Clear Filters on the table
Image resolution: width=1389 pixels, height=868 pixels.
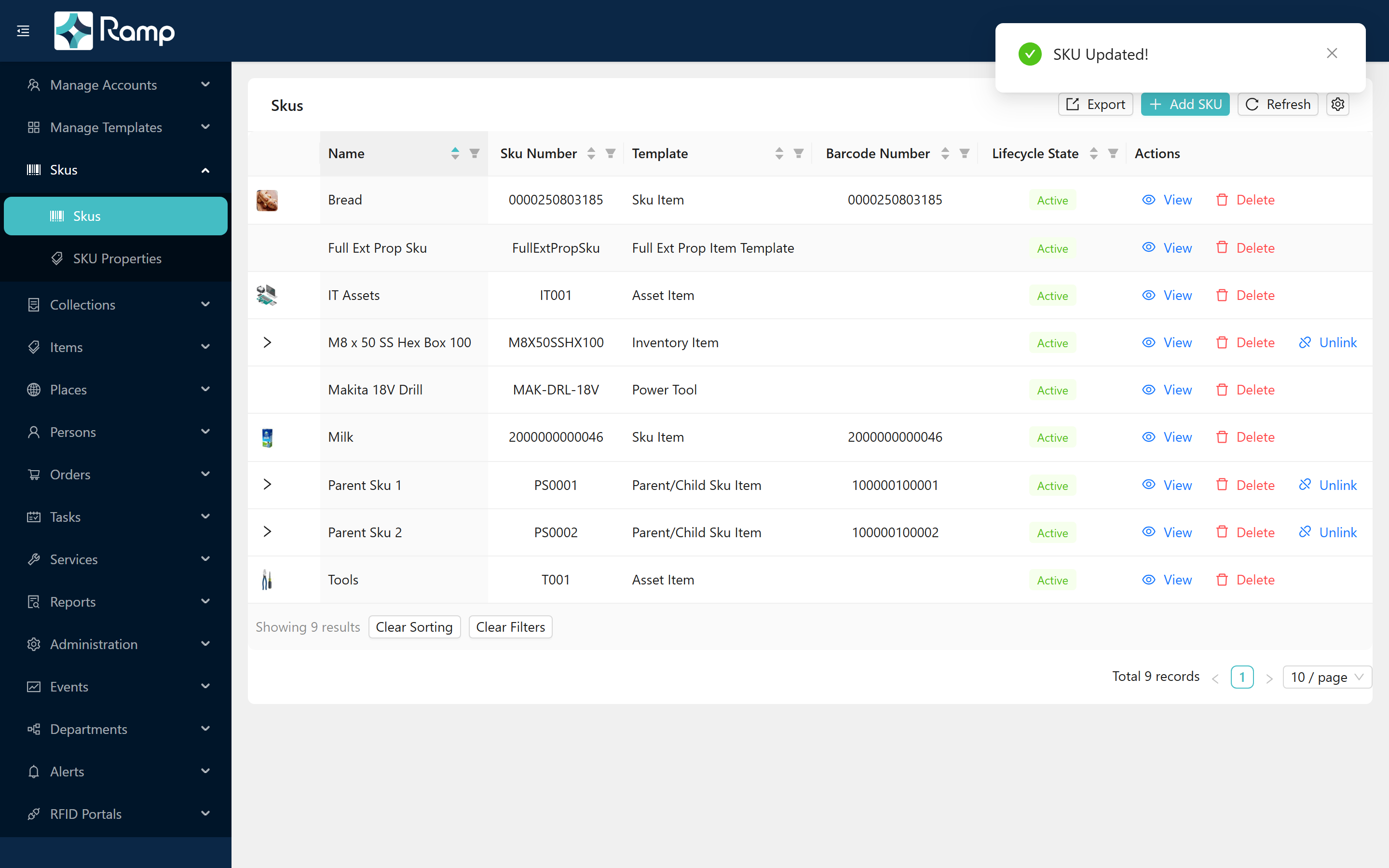(510, 627)
